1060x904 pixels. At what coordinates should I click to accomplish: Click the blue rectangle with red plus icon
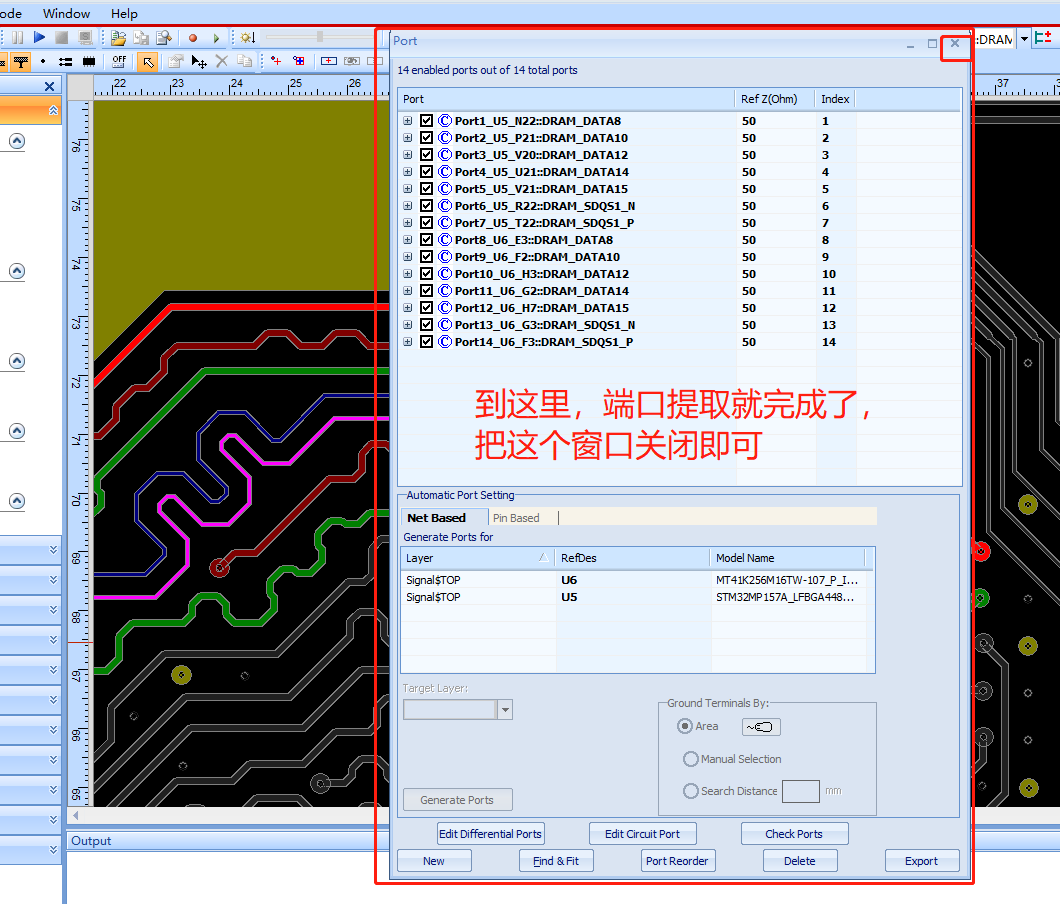pyautogui.click(x=329, y=61)
